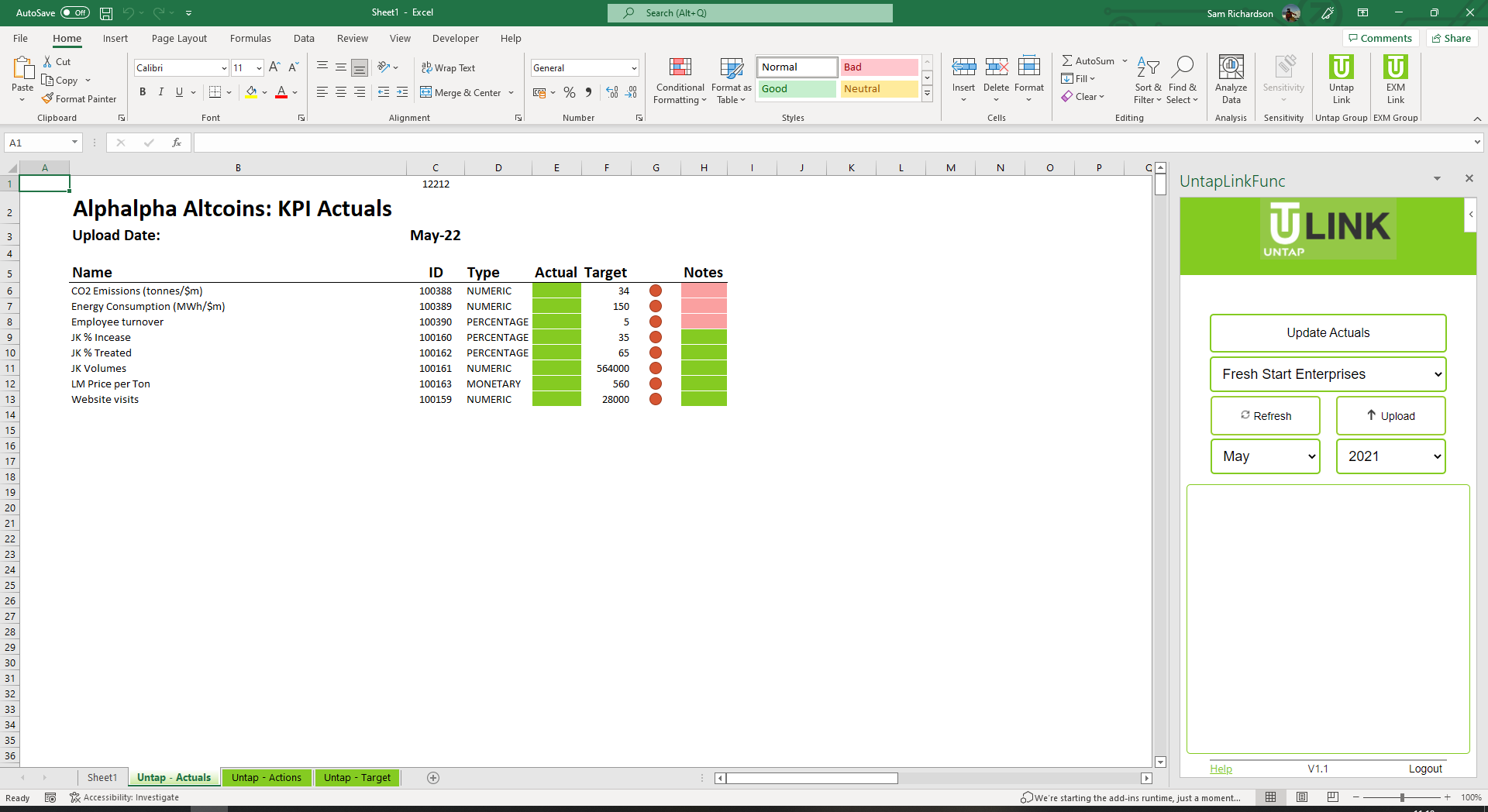Click the comma style icon

point(589,92)
